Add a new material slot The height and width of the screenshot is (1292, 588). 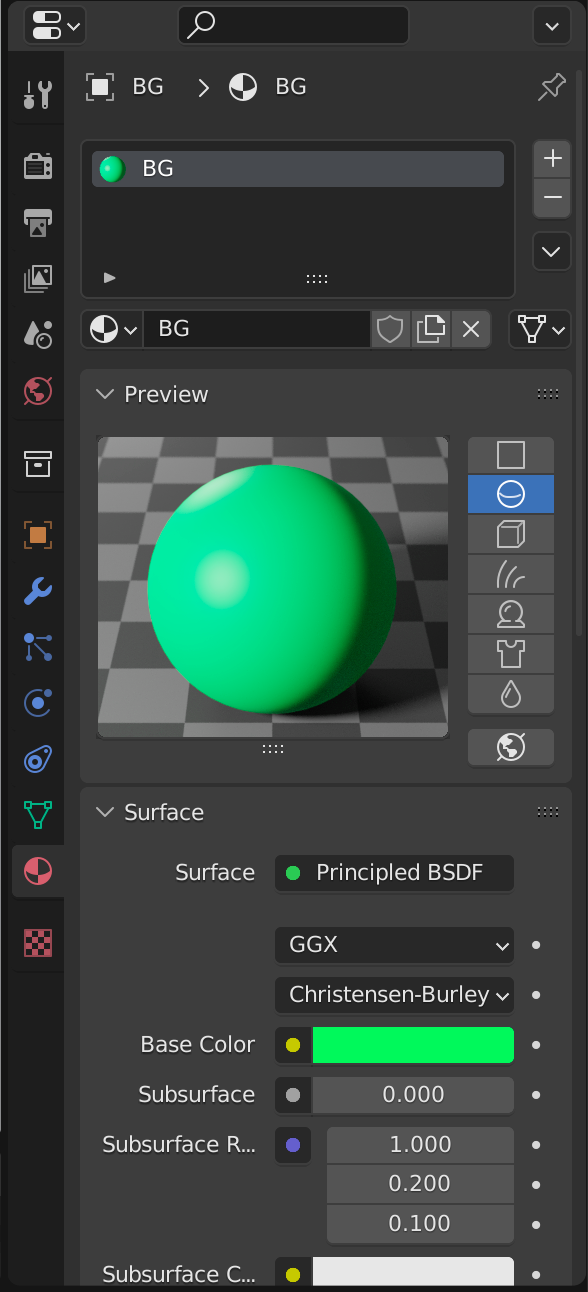pos(552,159)
